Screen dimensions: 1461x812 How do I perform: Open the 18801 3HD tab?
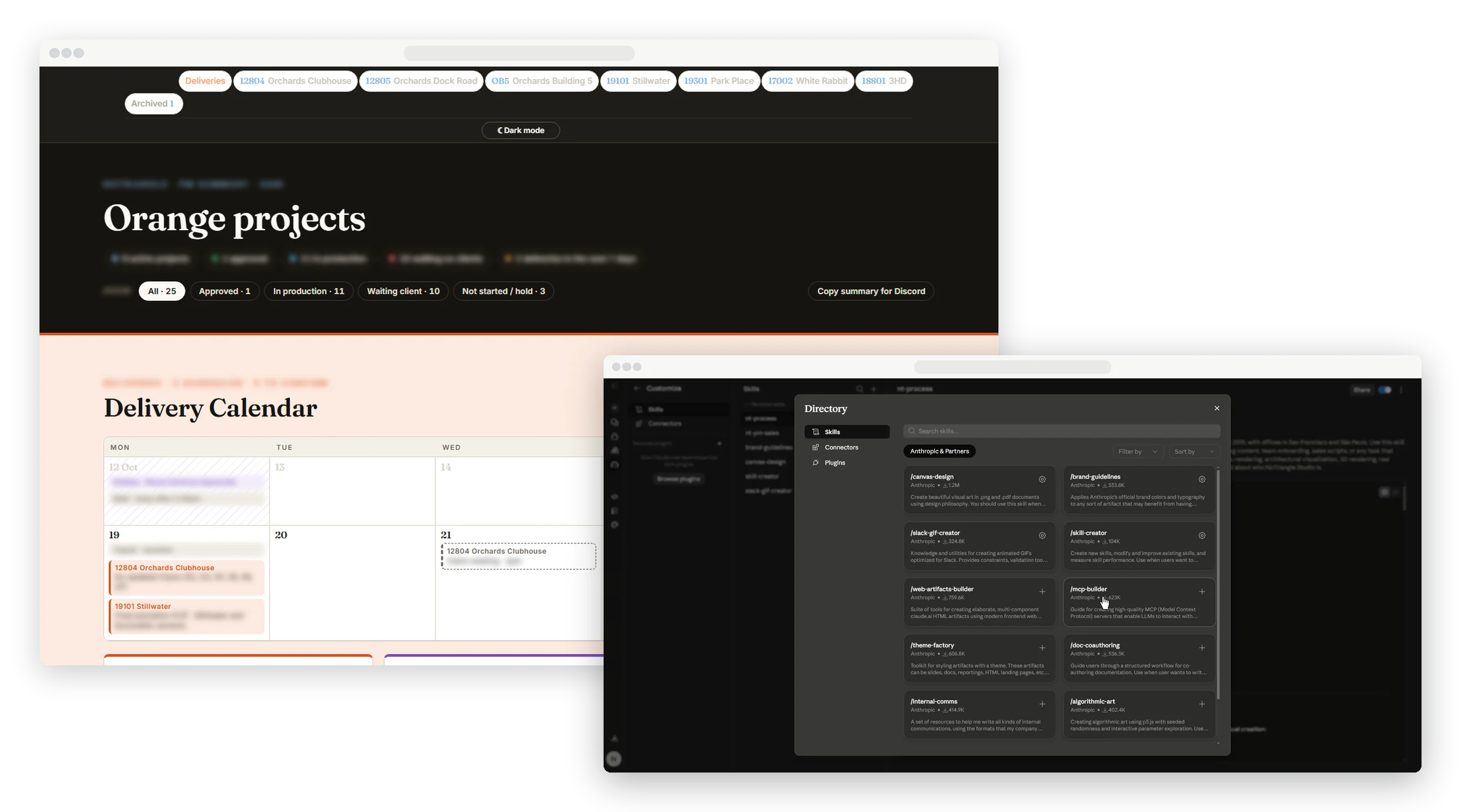pos(883,81)
